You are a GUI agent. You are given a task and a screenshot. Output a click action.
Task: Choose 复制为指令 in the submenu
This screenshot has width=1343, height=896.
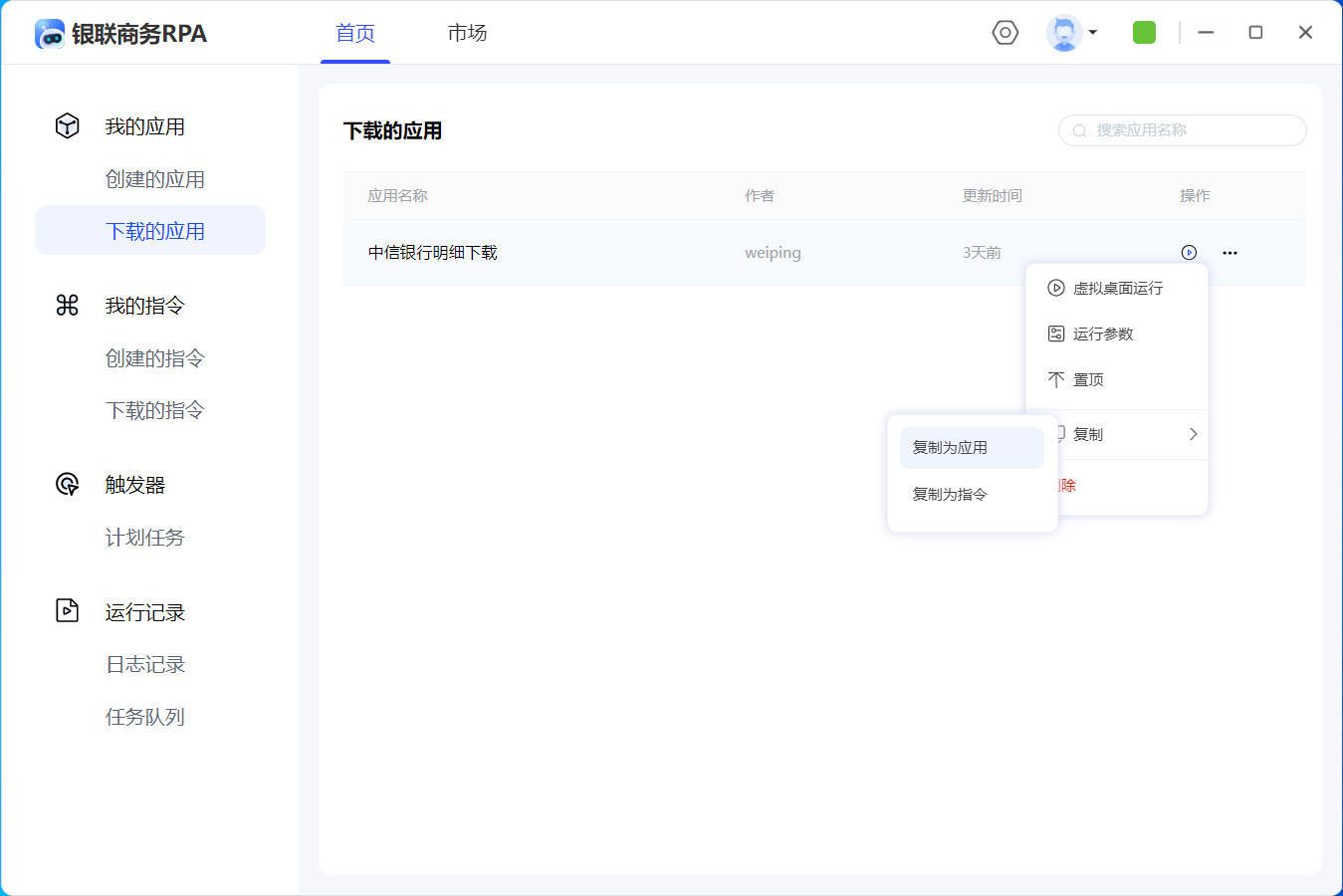951,495
